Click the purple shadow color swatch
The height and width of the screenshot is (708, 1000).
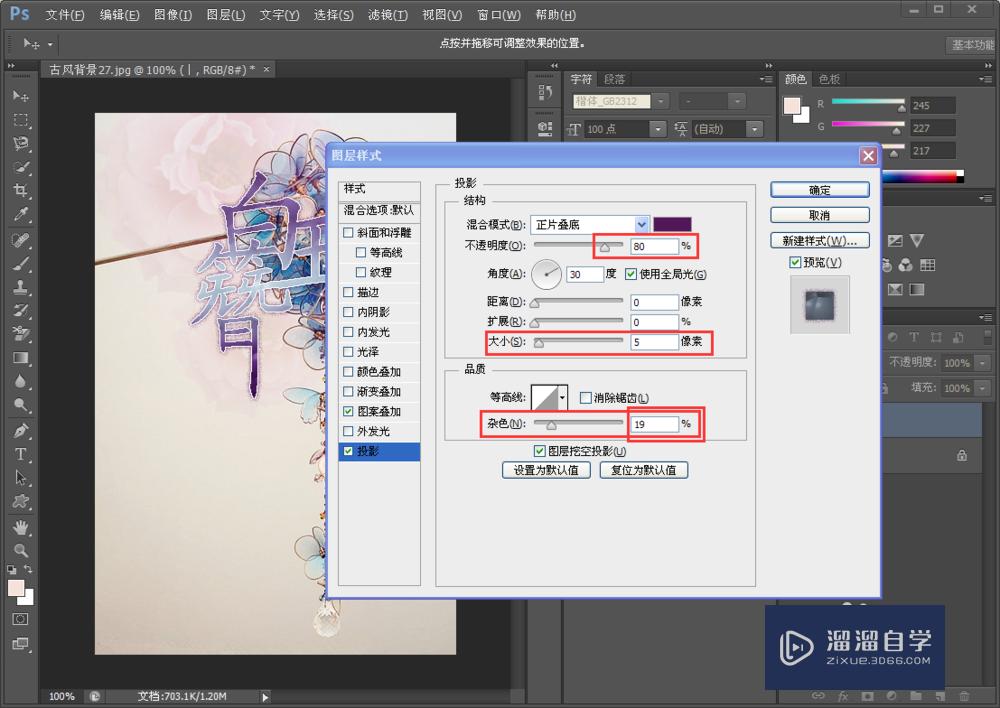click(x=672, y=225)
